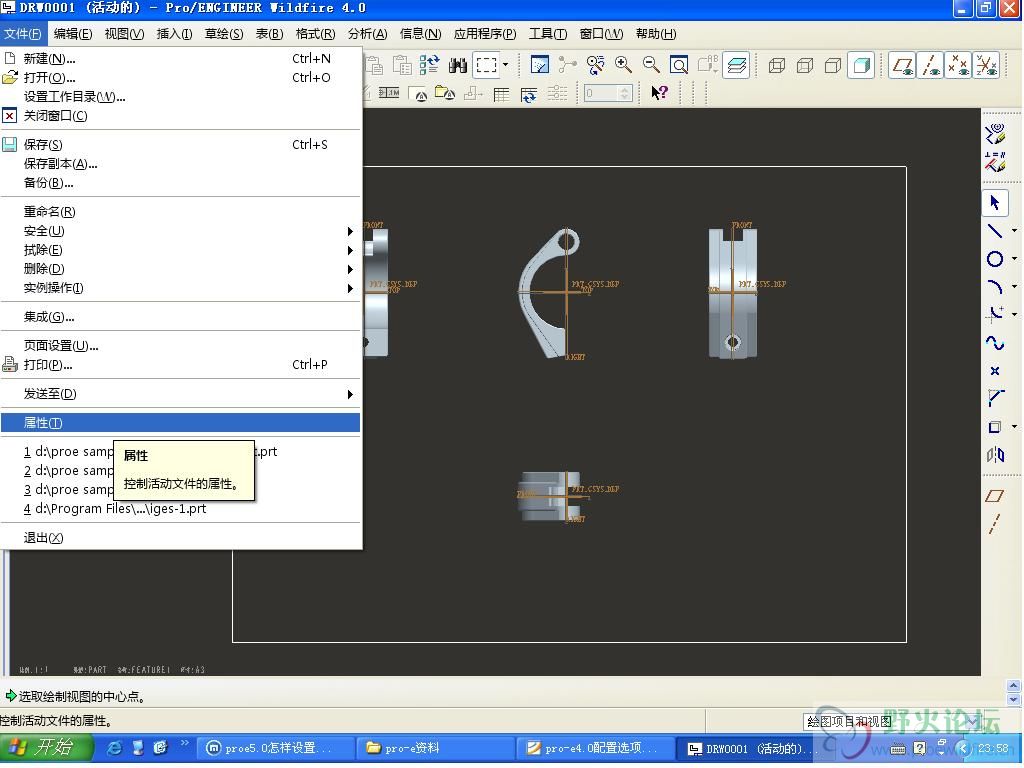The image size is (1024, 768).
Task: Select the chamfer sketch tool
Action: 994,398
